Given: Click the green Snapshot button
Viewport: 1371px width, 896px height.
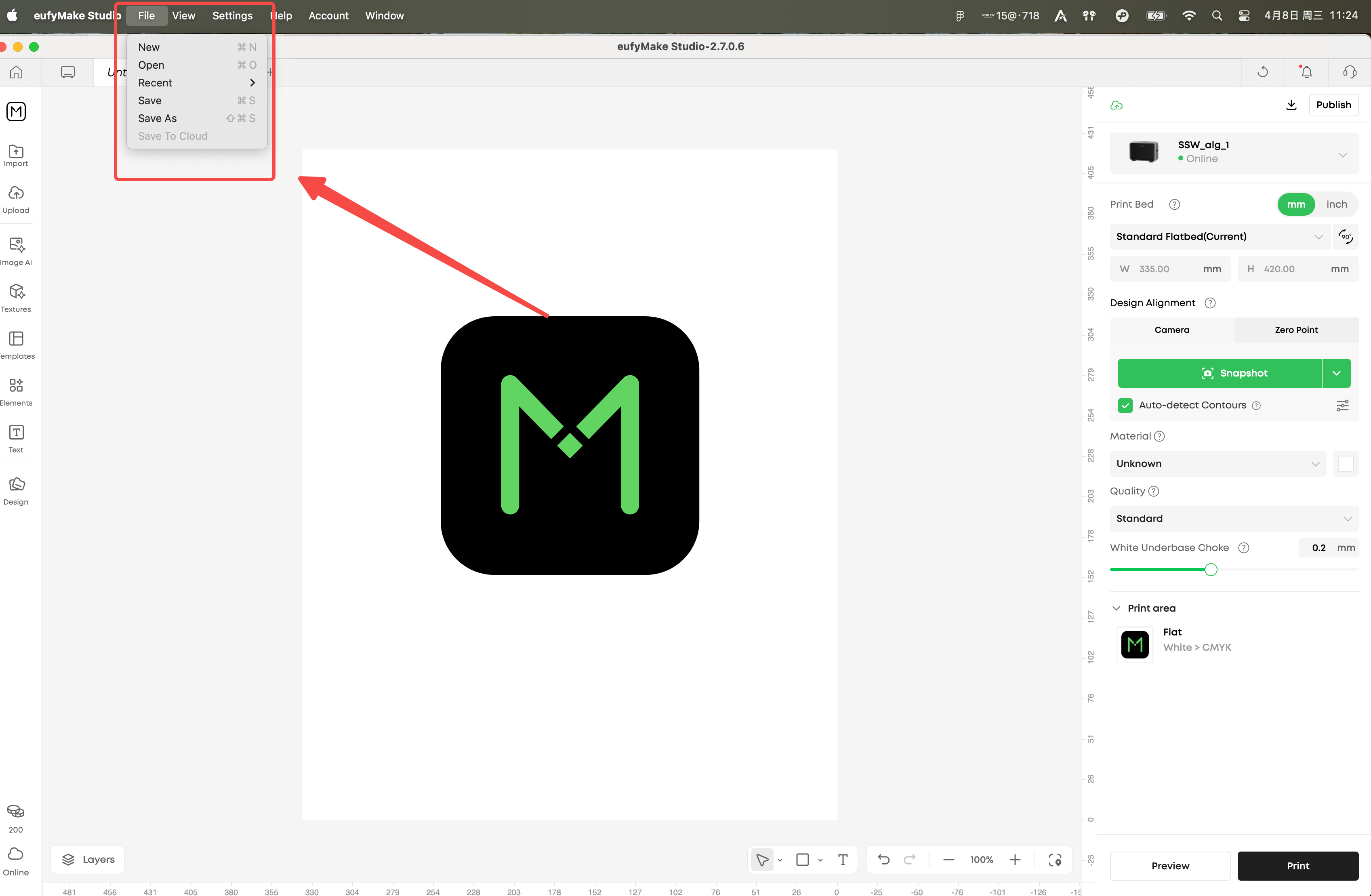Looking at the screenshot, I should pyautogui.click(x=1219, y=373).
